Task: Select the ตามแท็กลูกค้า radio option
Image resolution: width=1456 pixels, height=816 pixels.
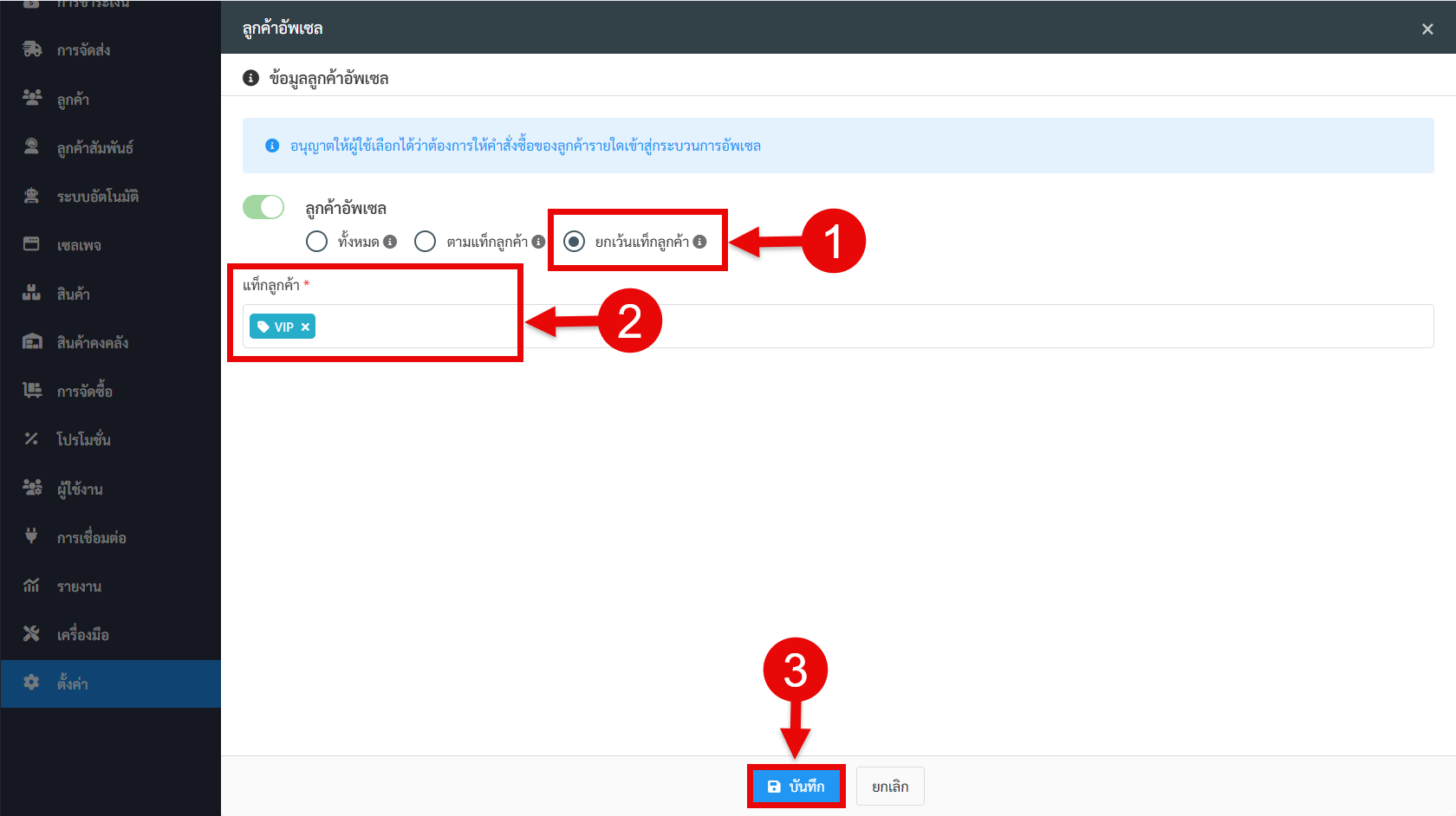Action: click(x=425, y=242)
